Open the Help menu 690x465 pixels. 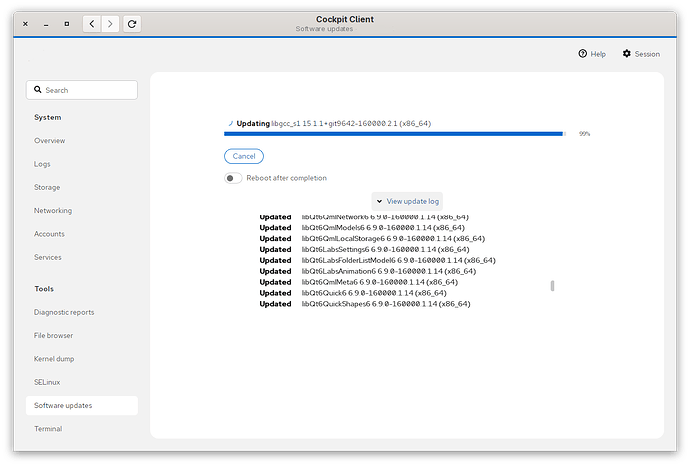(x=592, y=54)
